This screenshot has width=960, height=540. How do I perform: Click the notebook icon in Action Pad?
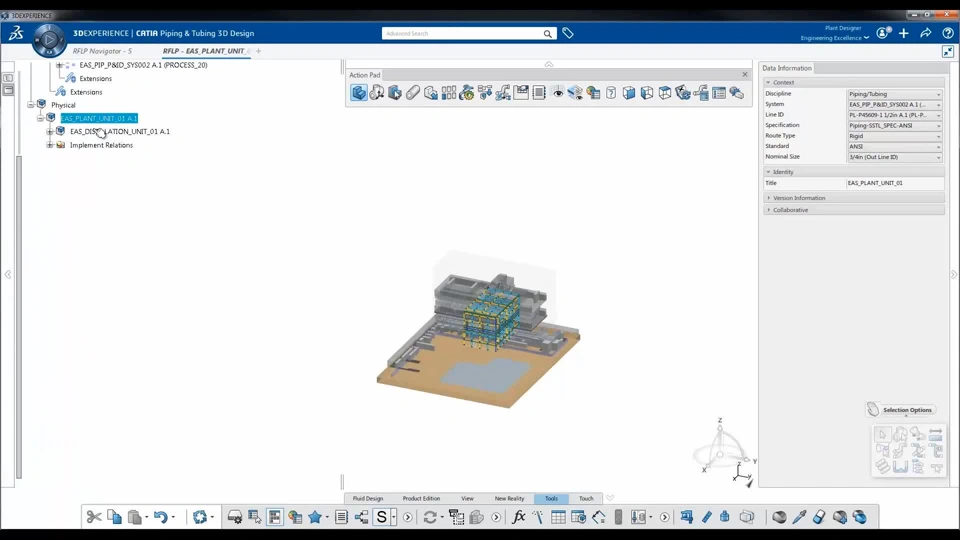(x=539, y=92)
